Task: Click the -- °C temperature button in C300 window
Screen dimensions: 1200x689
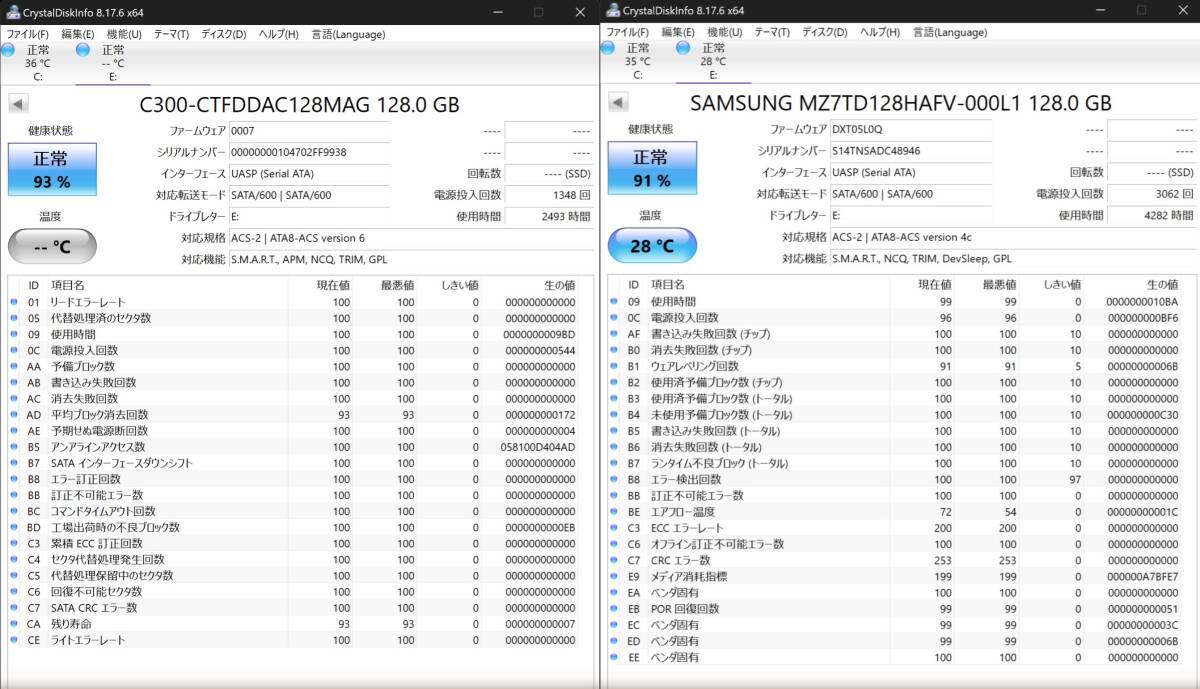Action: [x=52, y=246]
